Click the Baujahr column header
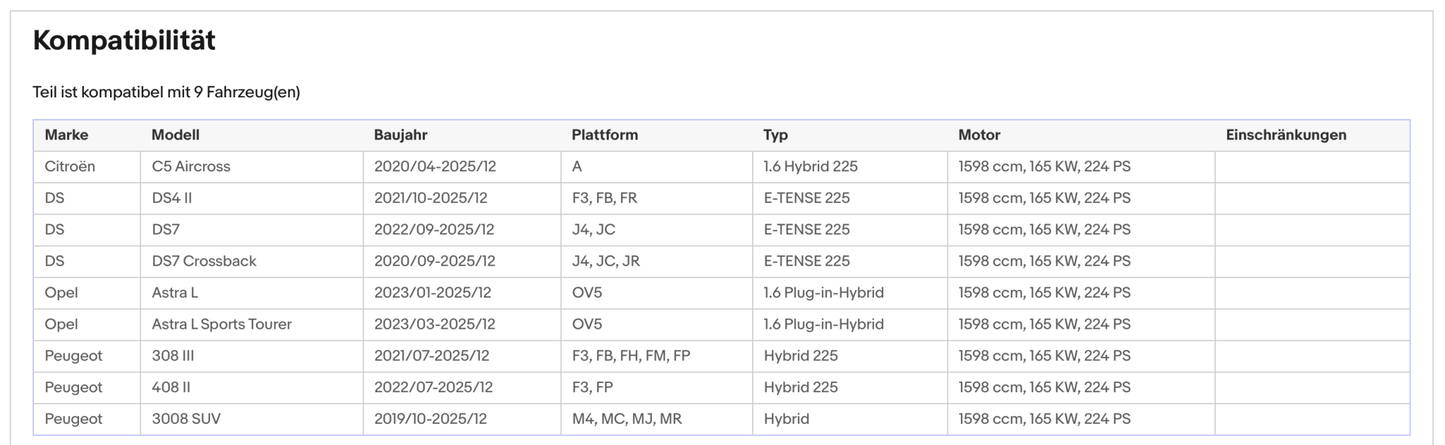The image size is (1445, 445). 401,135
